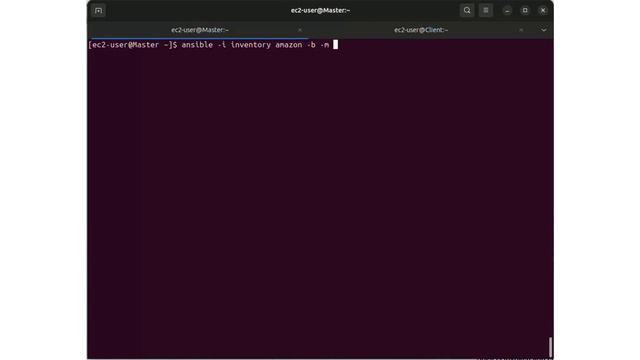
Task: Click the window title ec2-user@Master:~
Action: click(320, 10)
